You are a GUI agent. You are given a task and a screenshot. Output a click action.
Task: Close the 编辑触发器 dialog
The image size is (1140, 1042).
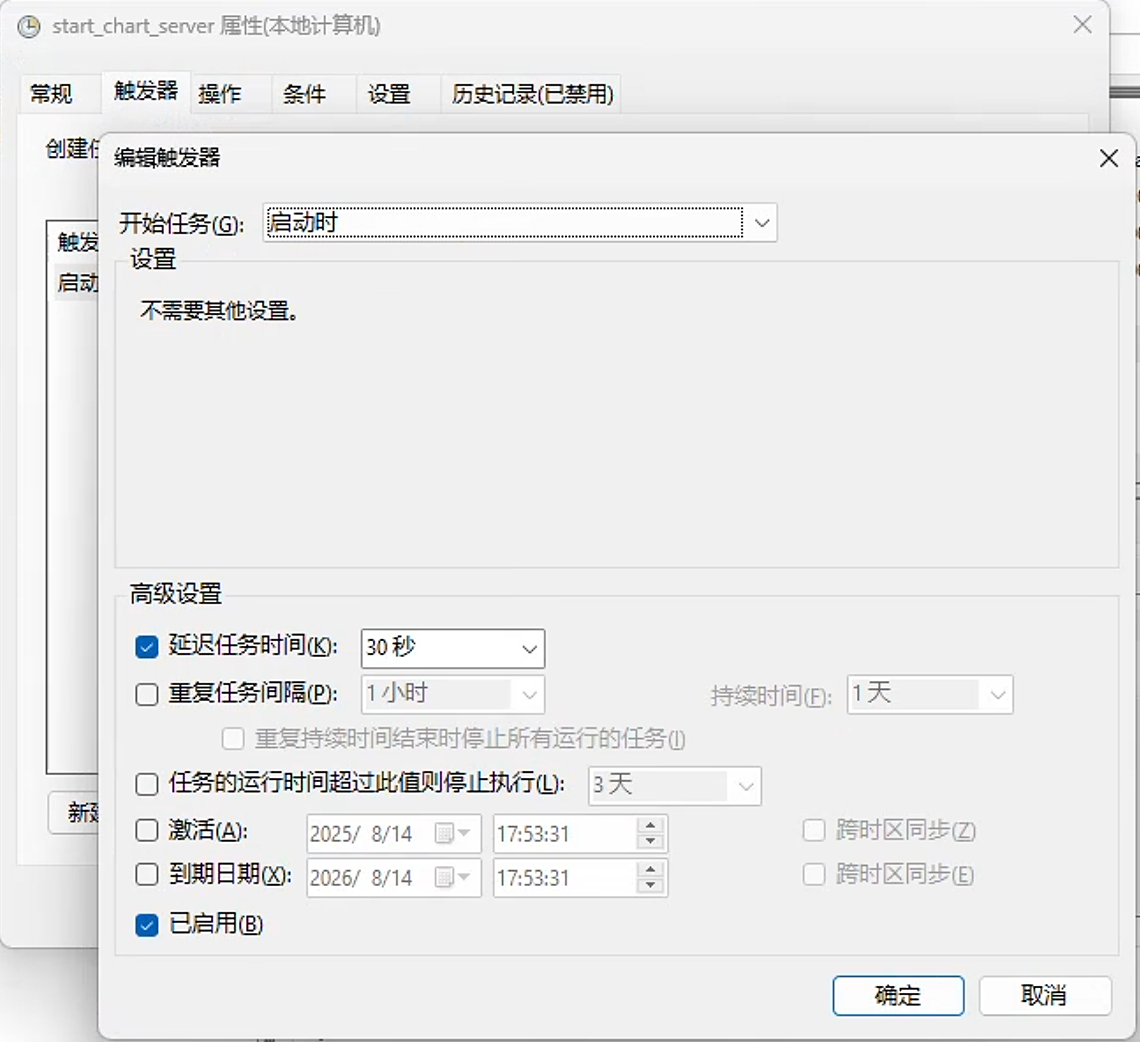point(1109,158)
